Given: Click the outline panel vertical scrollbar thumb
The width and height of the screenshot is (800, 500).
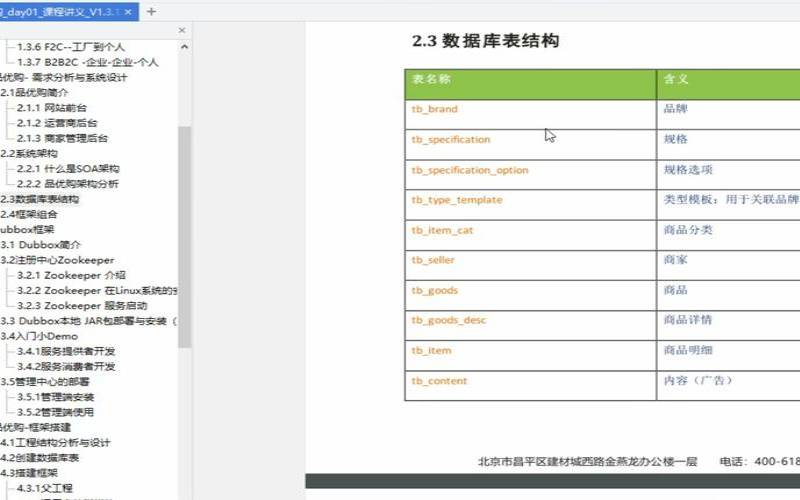Looking at the screenshot, I should (184, 237).
